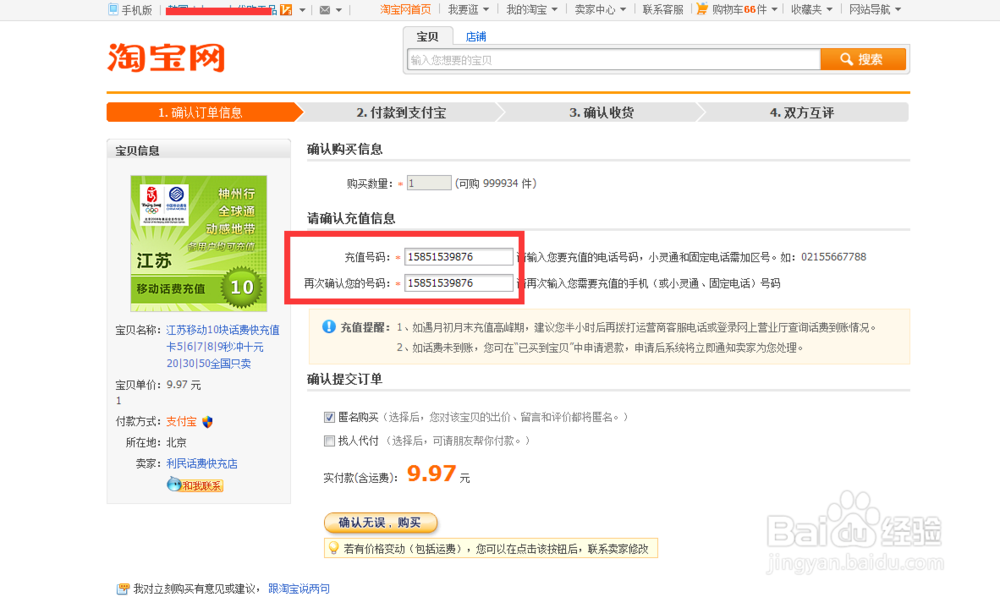
Task: Click the feedback bubble icon near 跟淘宝说两句
Action: [122, 589]
